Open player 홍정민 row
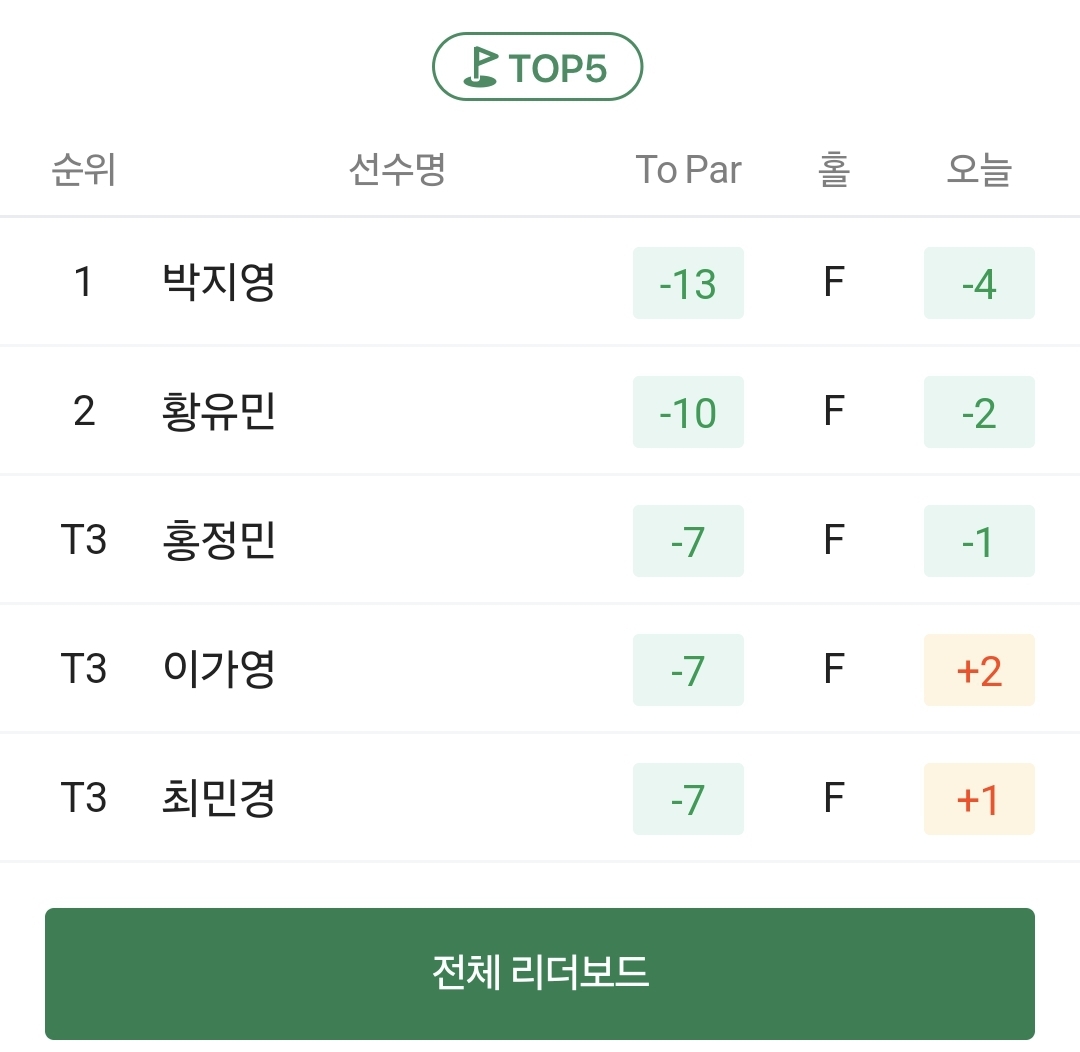Screen dimensions: 1080x1052 click(x=540, y=540)
